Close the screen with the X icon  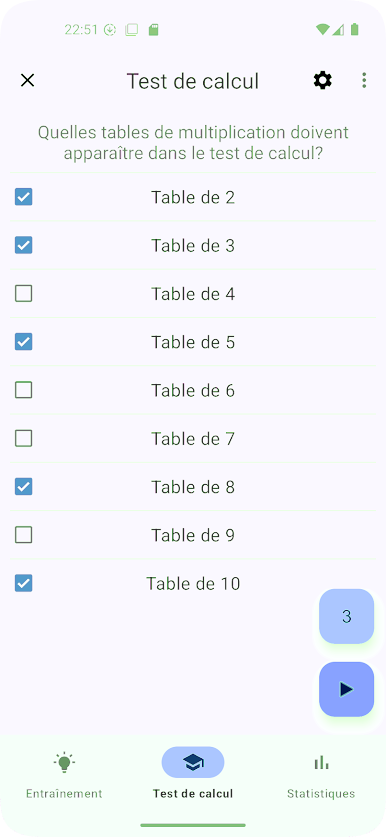tap(27, 80)
